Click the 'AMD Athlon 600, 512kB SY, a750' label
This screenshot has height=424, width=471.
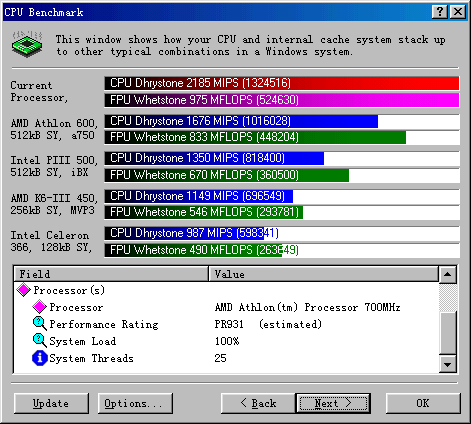click(x=54, y=129)
